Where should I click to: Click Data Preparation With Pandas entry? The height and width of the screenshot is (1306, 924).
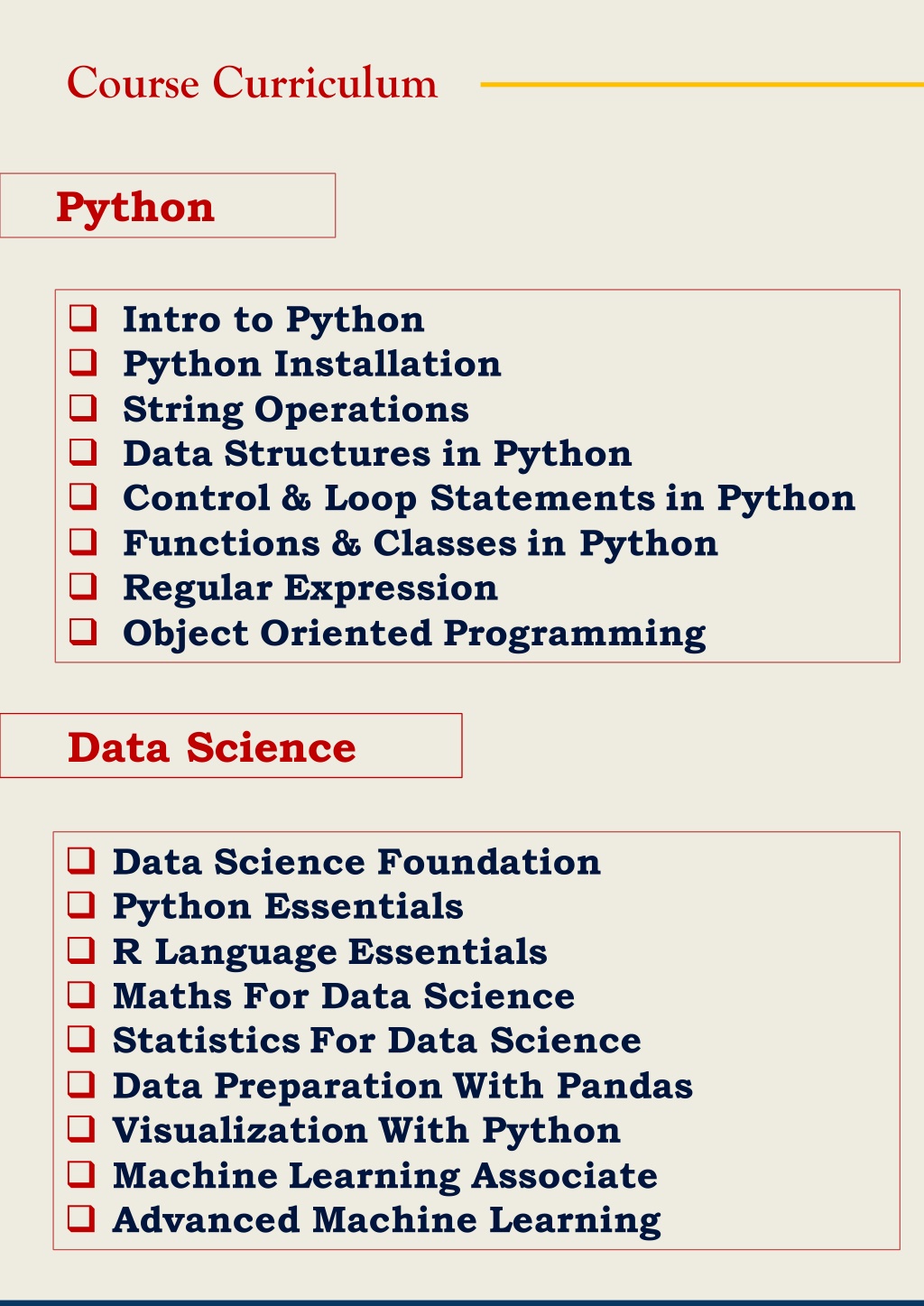(402, 1086)
